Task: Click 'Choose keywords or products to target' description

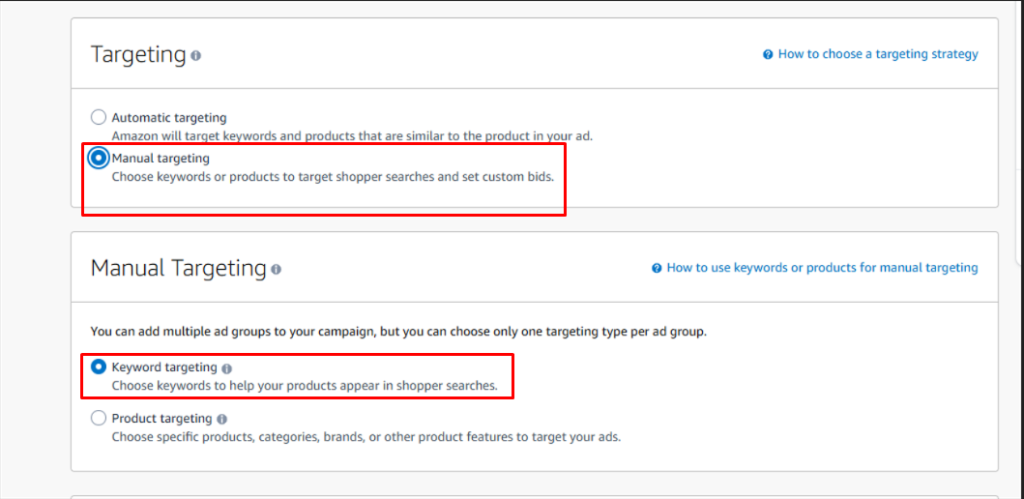Action: pyautogui.click(x=332, y=177)
